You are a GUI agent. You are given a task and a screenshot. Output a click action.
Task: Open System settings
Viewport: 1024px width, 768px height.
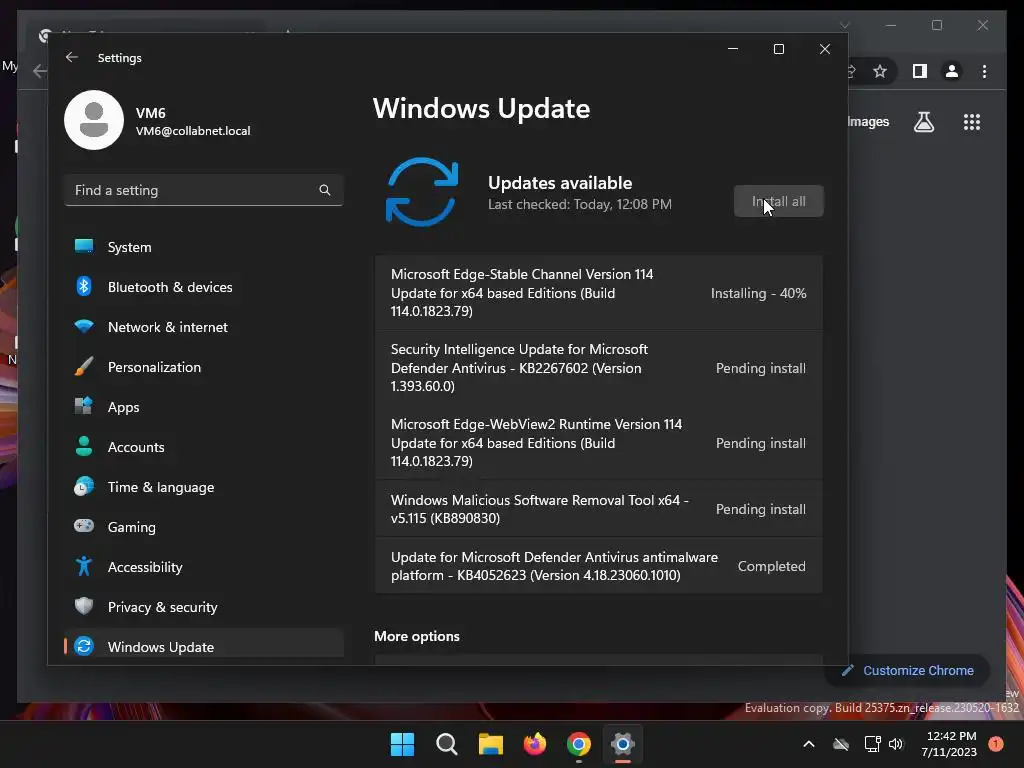[x=204, y=247]
